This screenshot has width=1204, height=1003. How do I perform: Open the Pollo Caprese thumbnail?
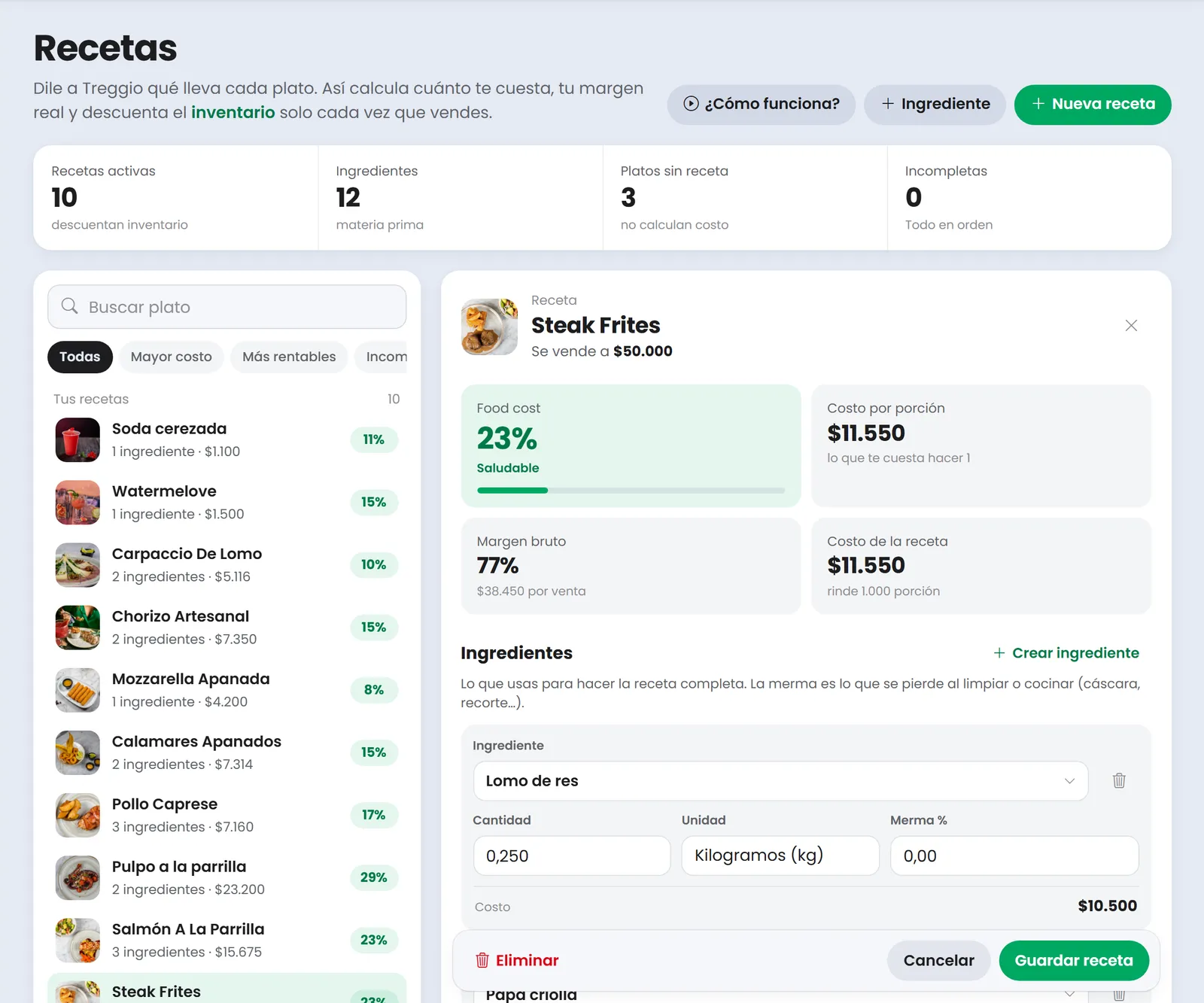(78, 814)
